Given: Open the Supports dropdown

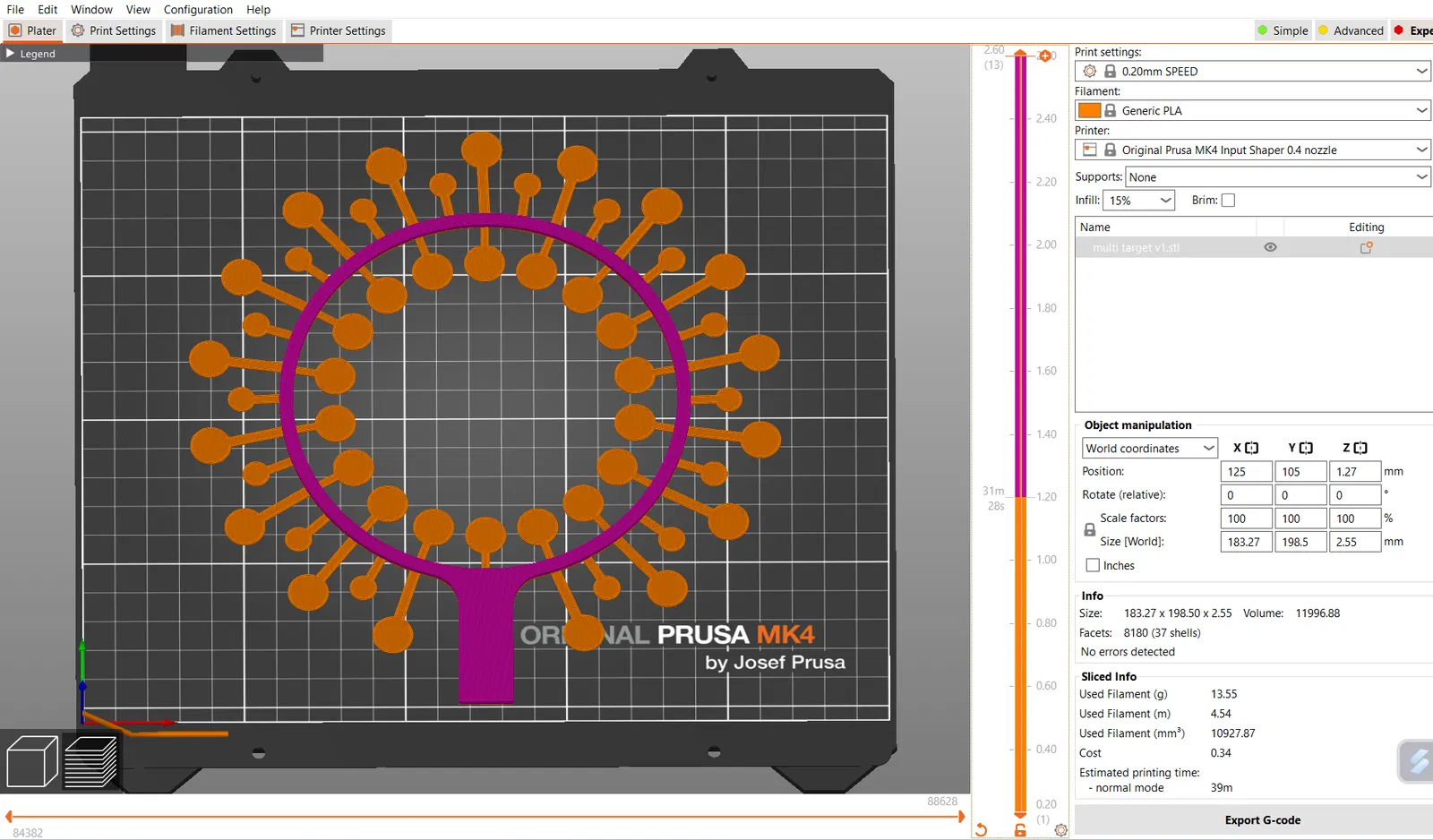Looking at the screenshot, I should 1277,177.
